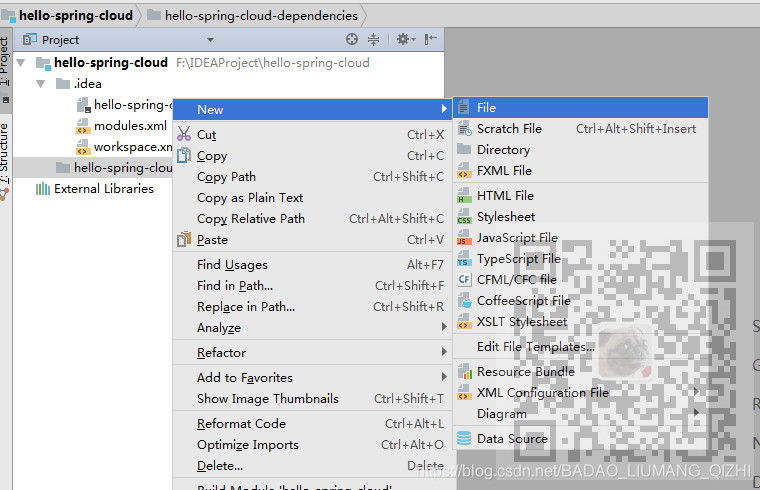The width and height of the screenshot is (760, 490).
Task: Click the FXML File icon
Action: (464, 171)
